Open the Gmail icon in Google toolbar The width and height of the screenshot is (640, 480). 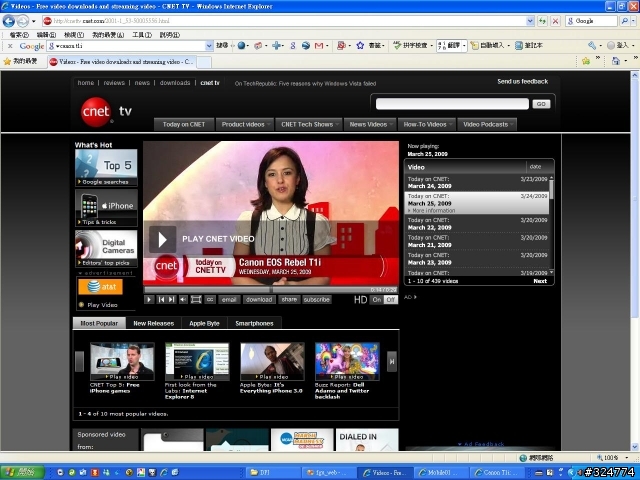319,46
